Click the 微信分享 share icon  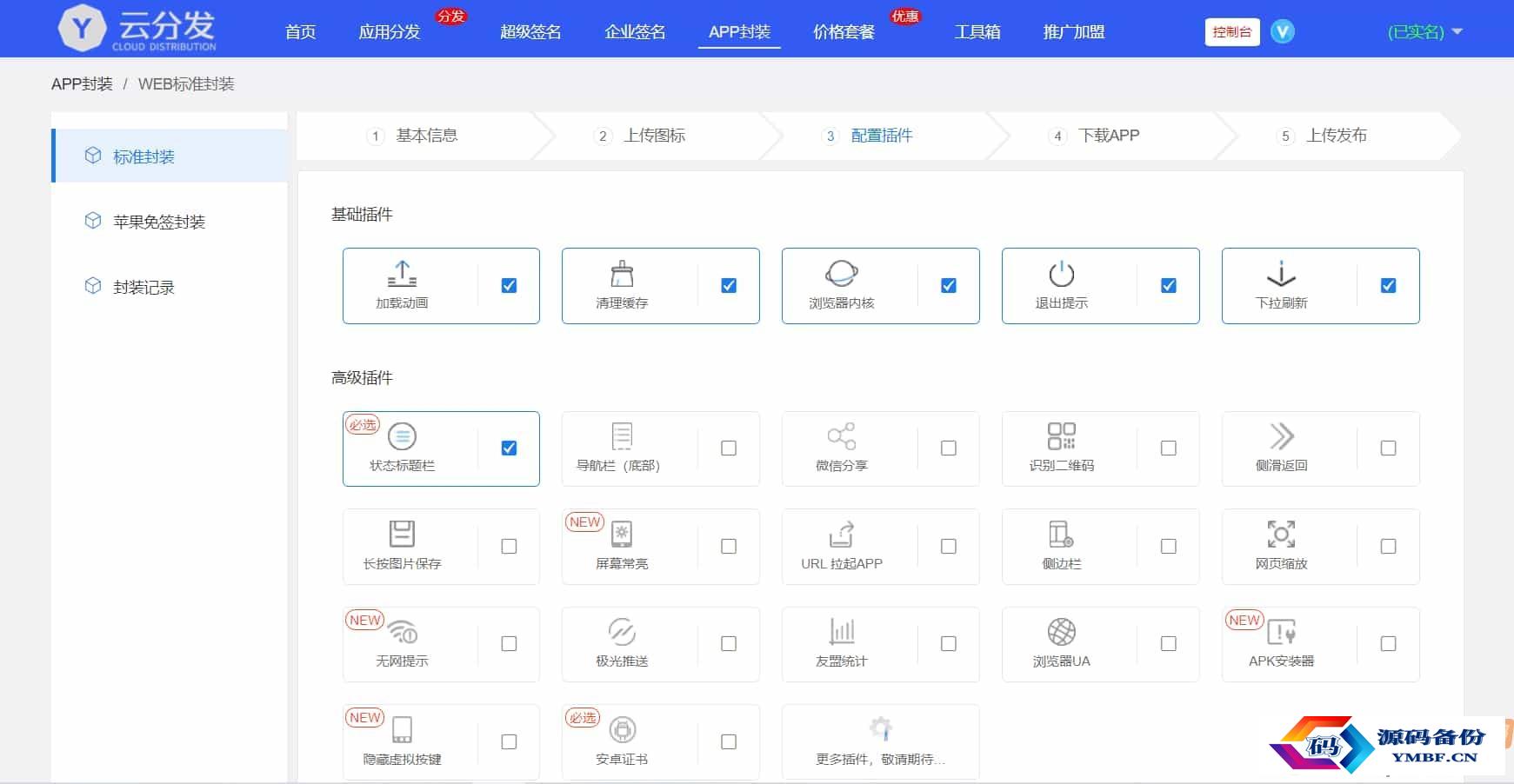[842, 436]
